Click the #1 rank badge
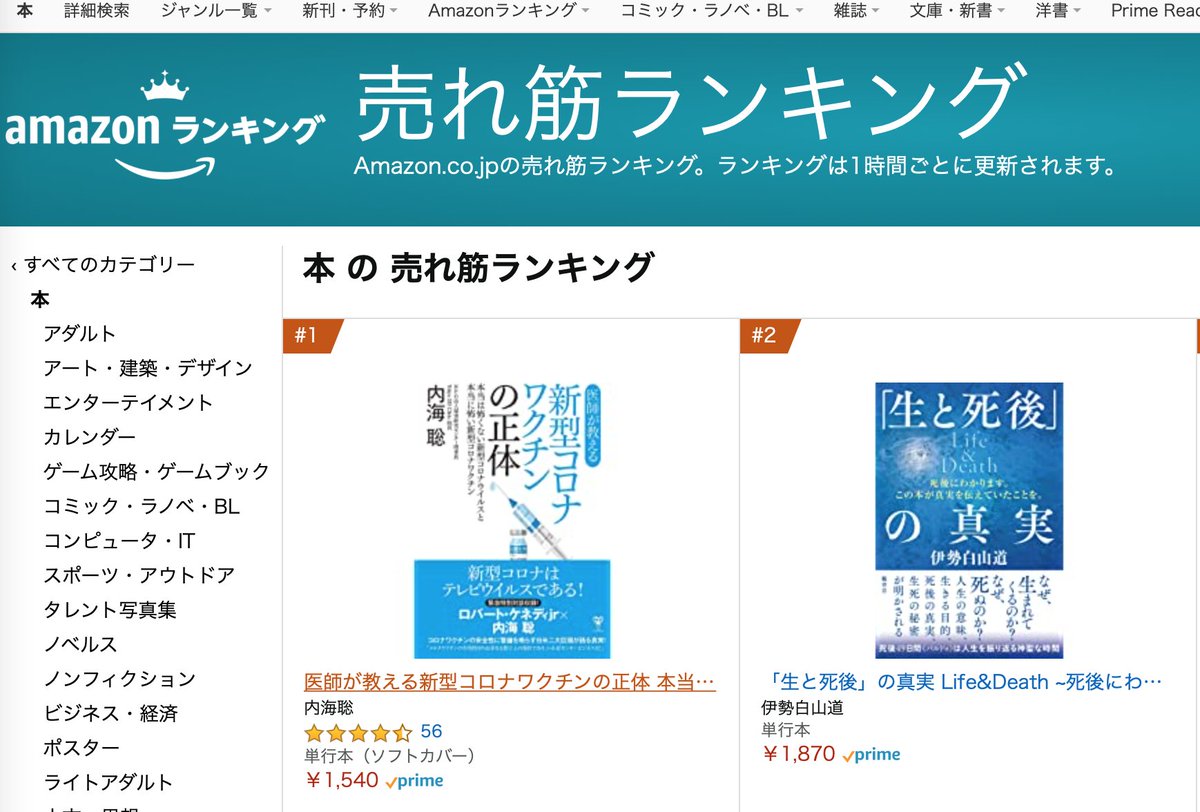Image resolution: width=1200 pixels, height=812 pixels. coord(313,336)
